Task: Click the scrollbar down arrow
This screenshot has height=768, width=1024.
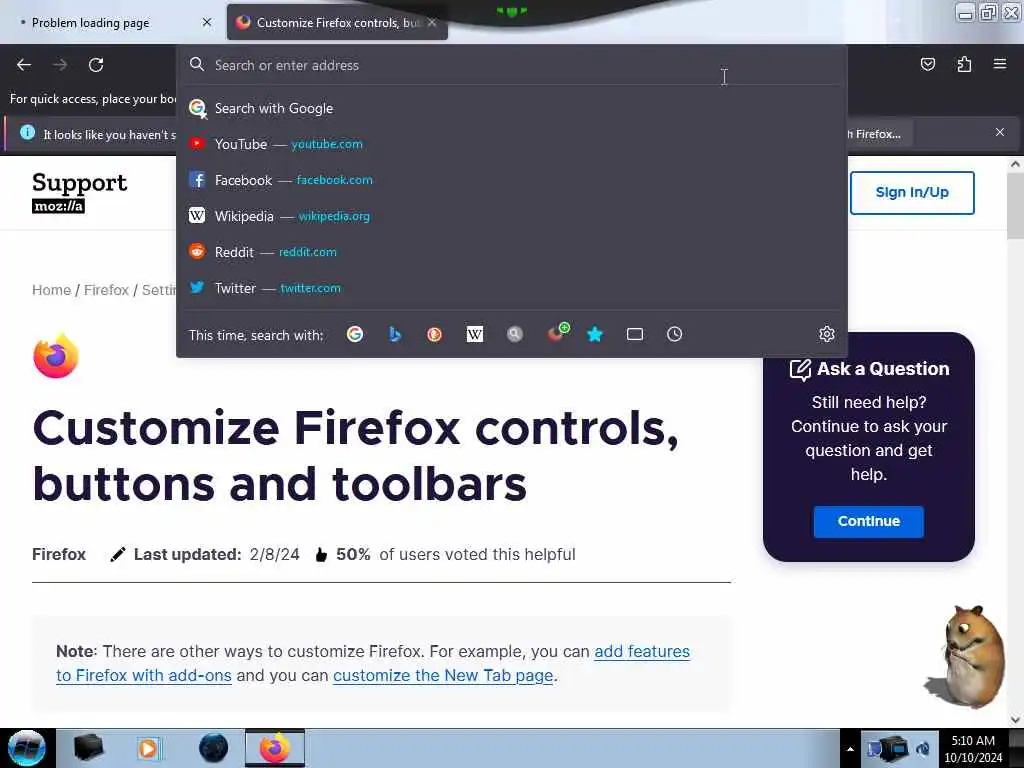Action: [x=1015, y=720]
